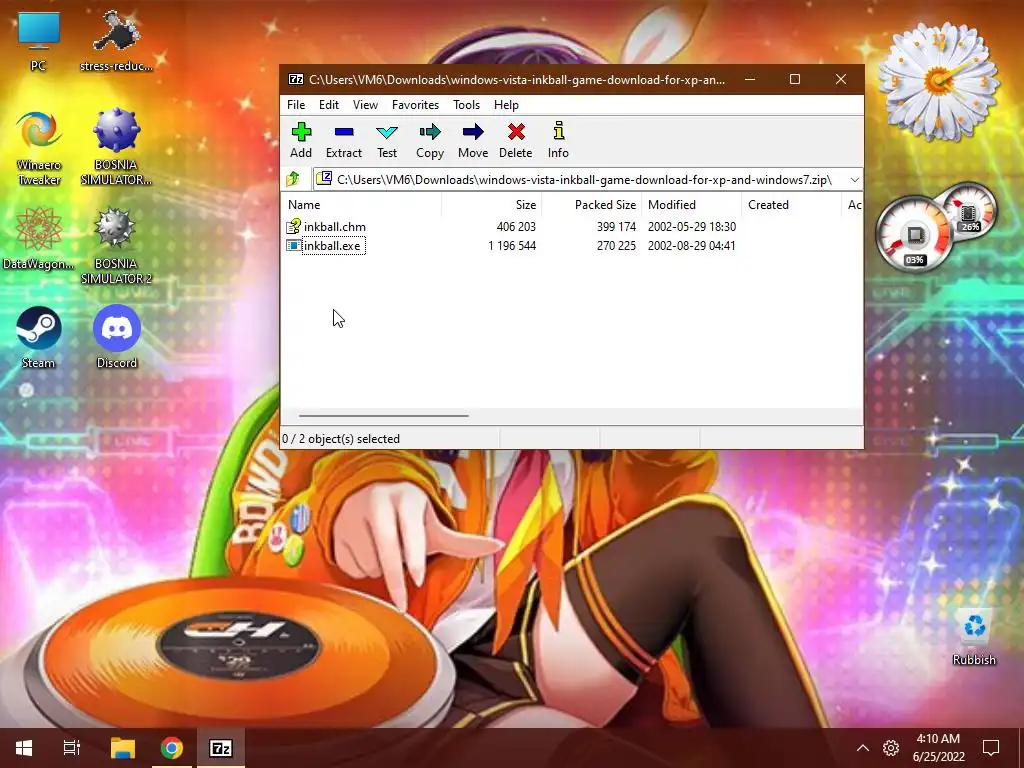Select the Steam desktop icon

pyautogui.click(x=39, y=338)
